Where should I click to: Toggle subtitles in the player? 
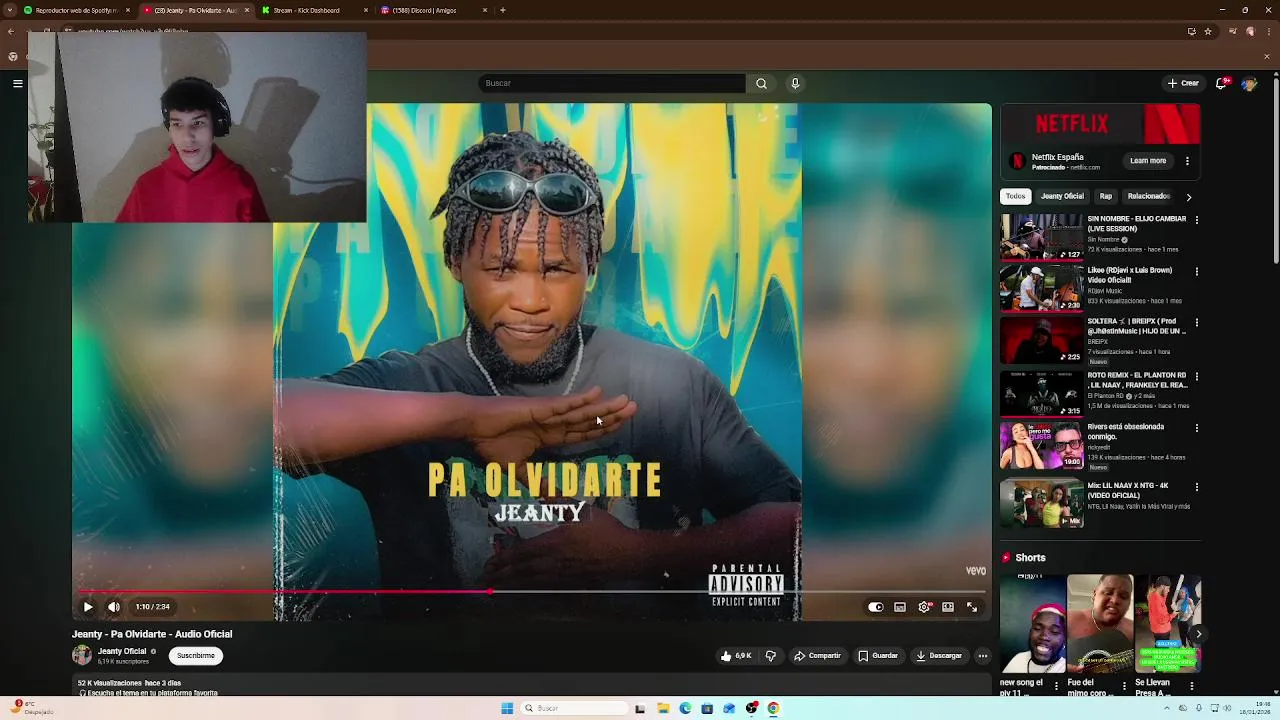[900, 606]
